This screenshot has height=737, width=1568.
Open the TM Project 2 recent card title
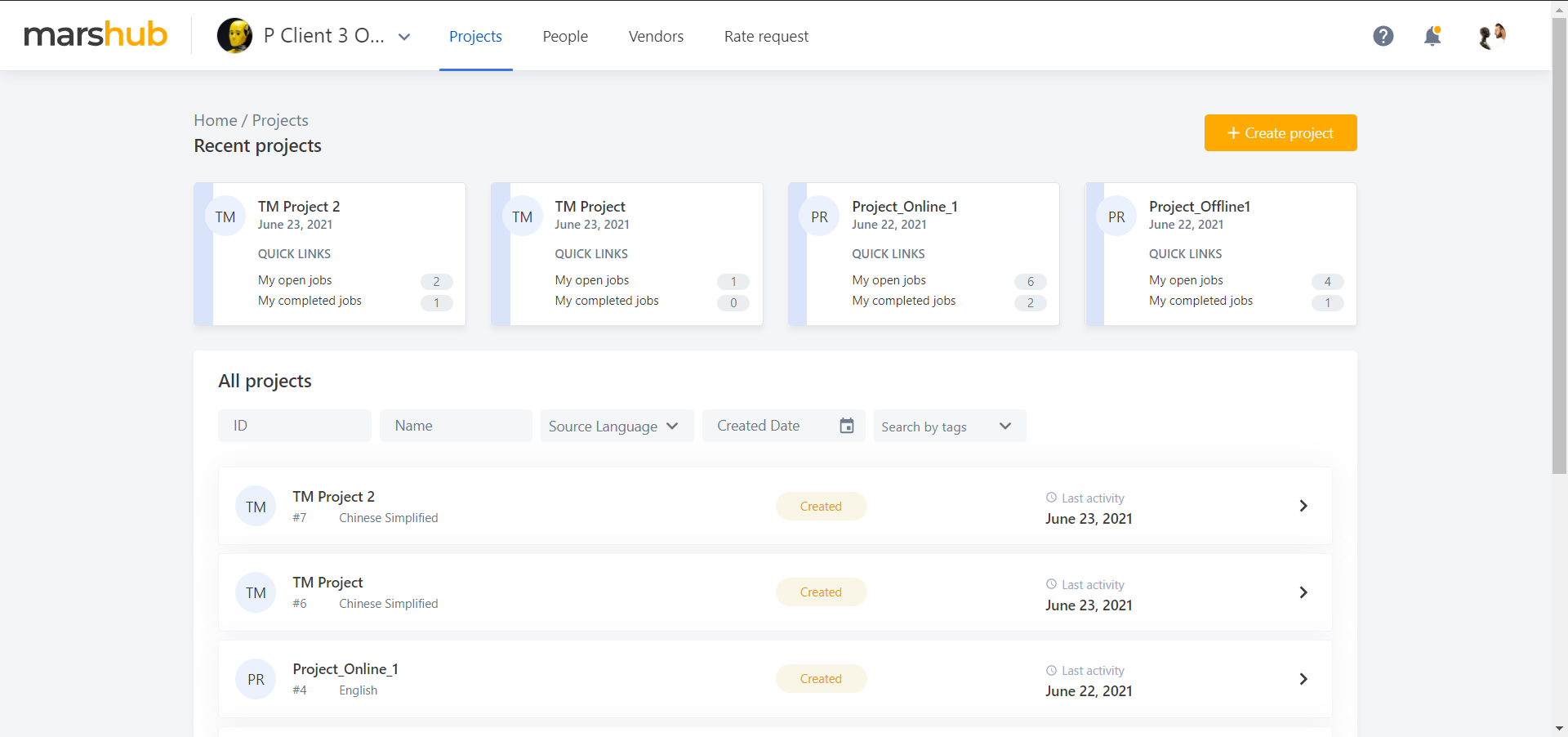(x=299, y=207)
